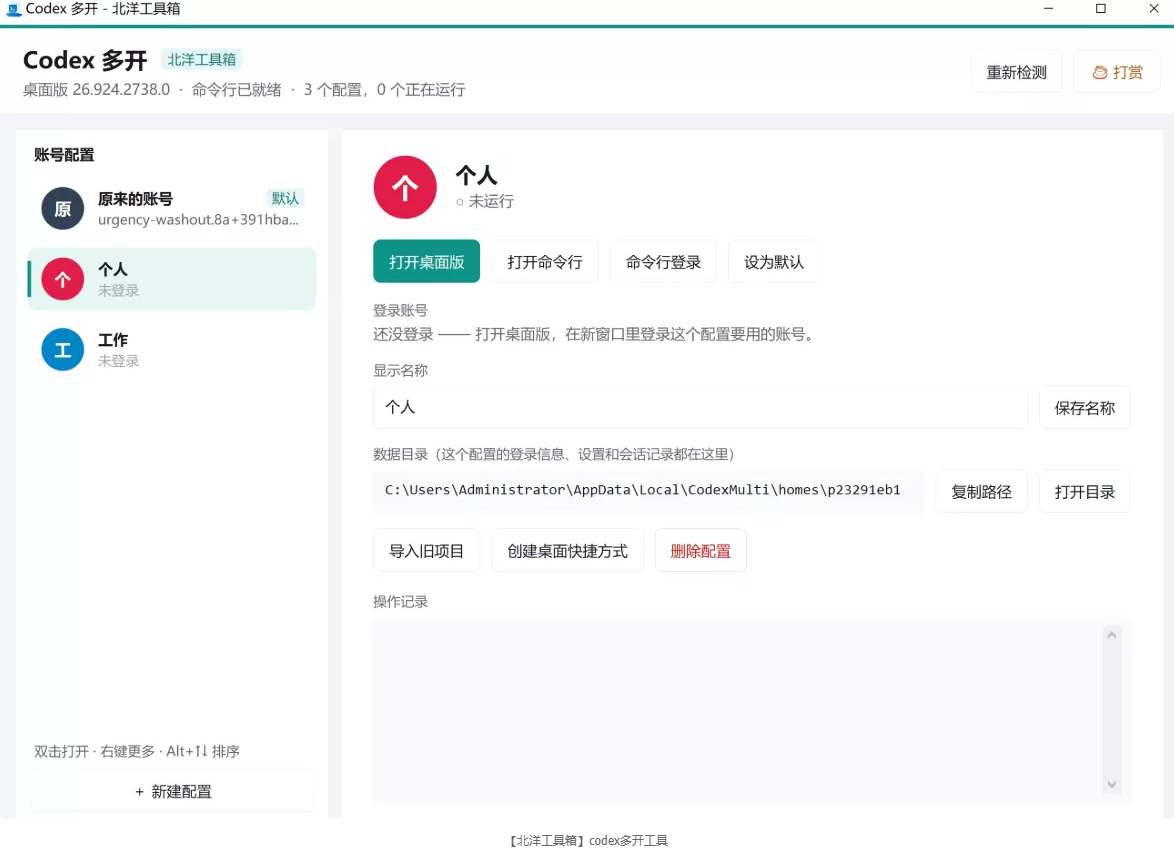1174x849 pixels.
Task: Click the 原 avatar of 原来的账号
Action: [63, 208]
